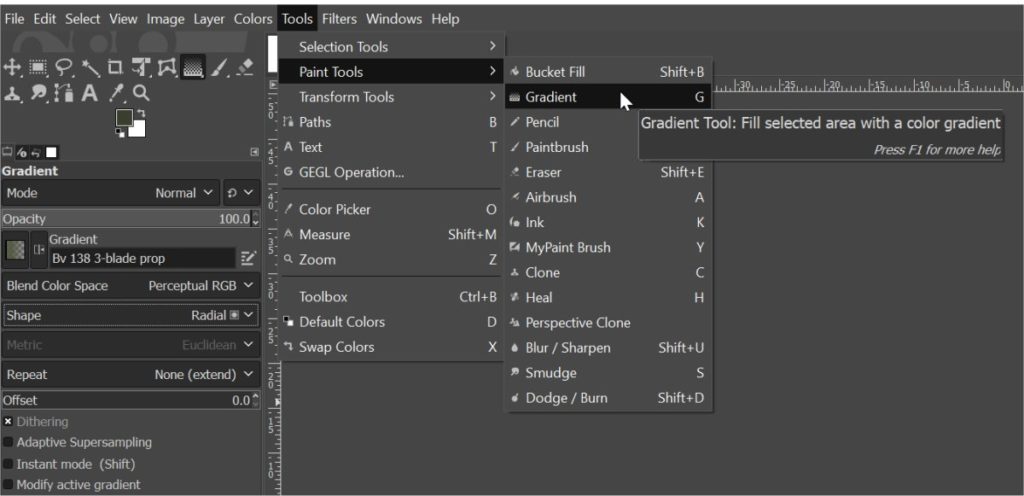Activate the Zoom magnifier tool
The height and width of the screenshot is (496, 1024).
click(x=141, y=93)
